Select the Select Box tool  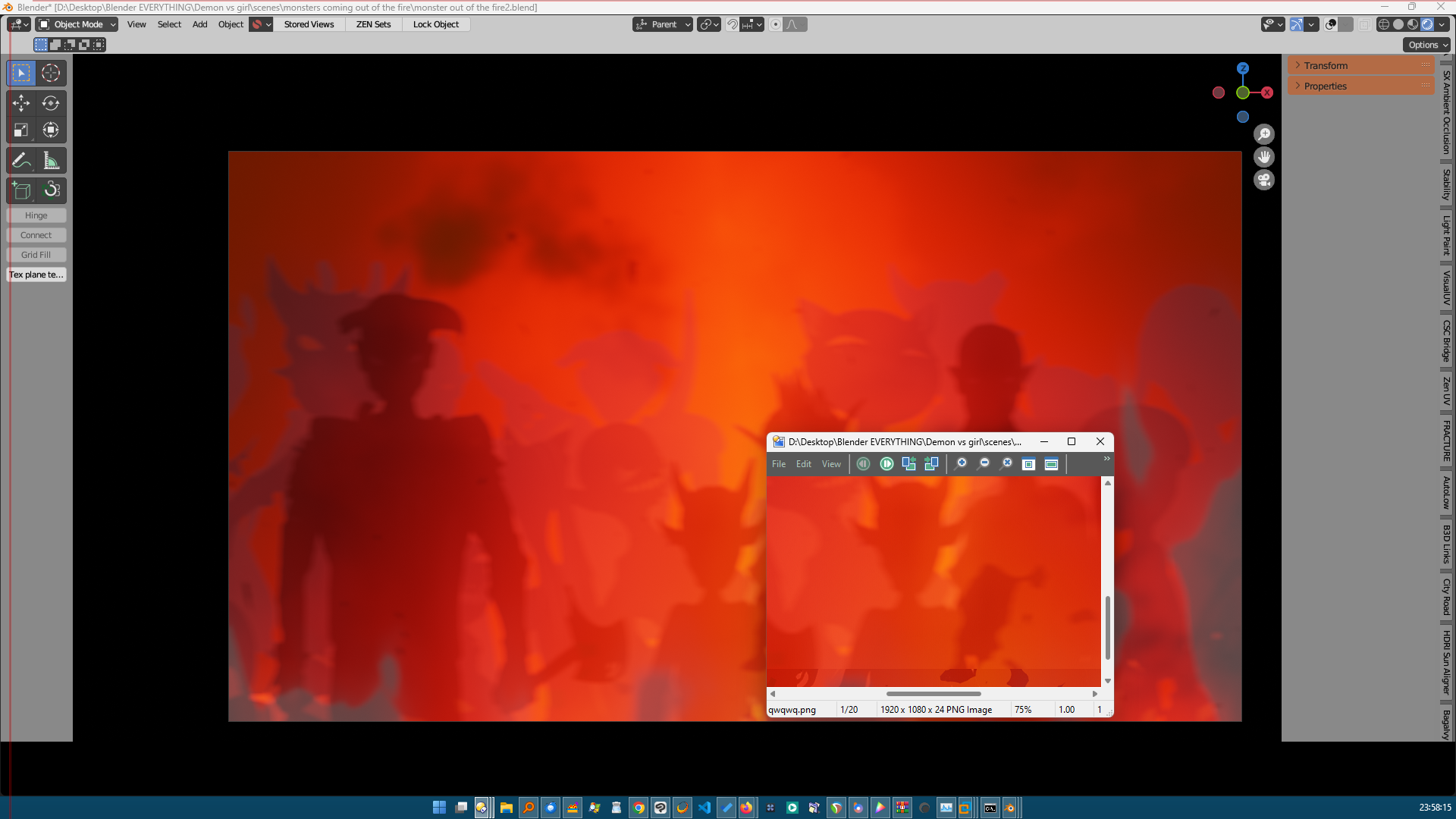tap(21, 73)
